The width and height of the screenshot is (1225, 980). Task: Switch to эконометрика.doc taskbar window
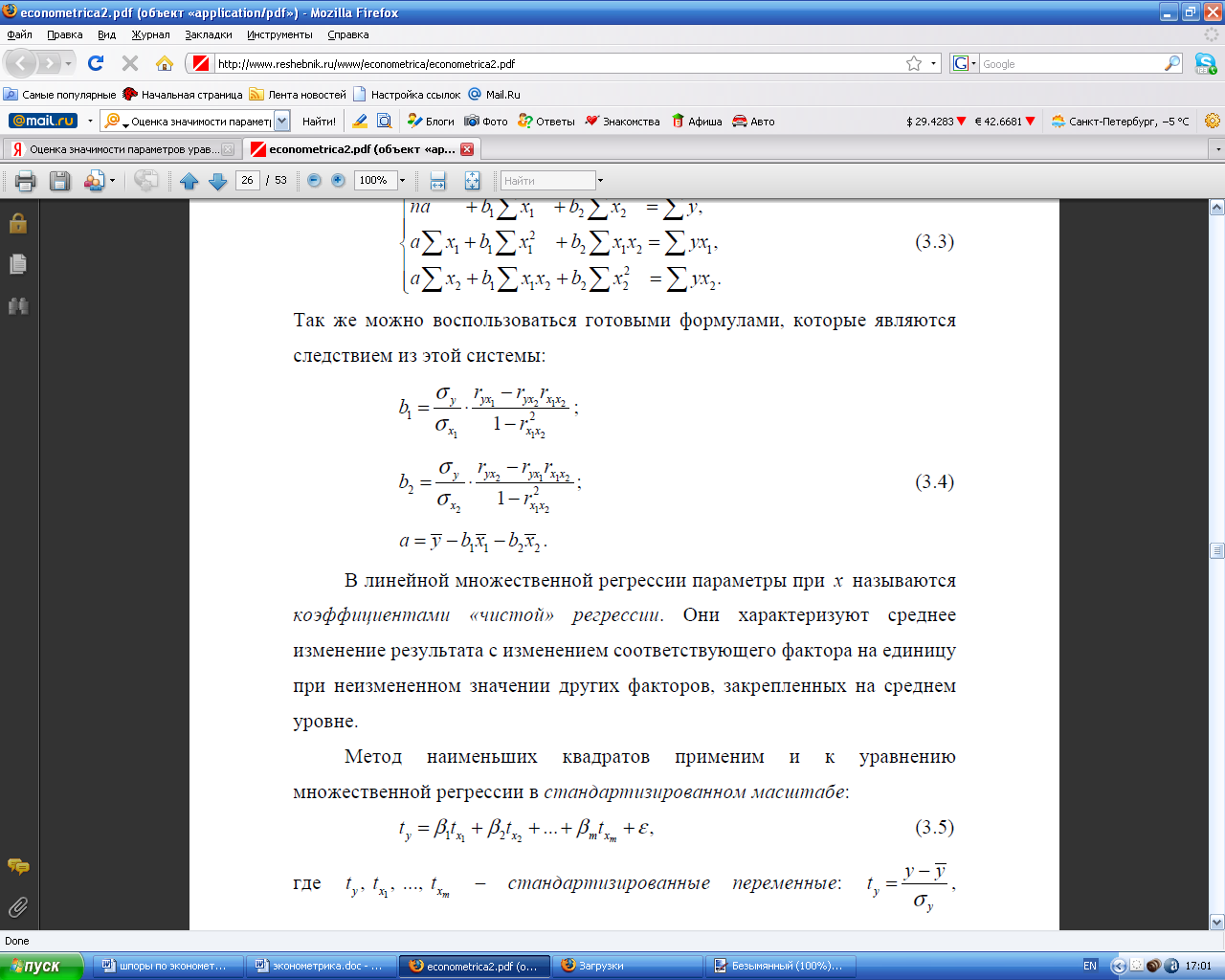[x=321, y=966]
